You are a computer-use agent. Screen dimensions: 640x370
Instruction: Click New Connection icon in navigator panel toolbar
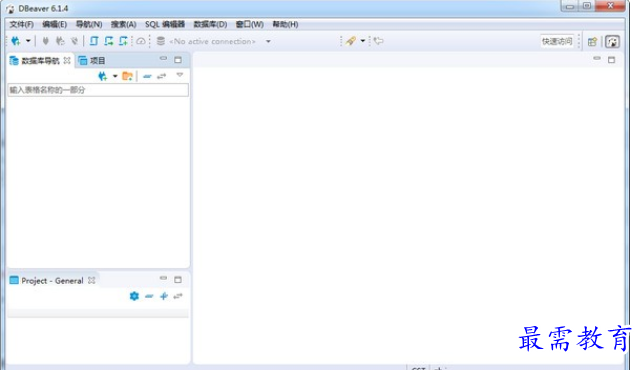pyautogui.click(x=103, y=76)
